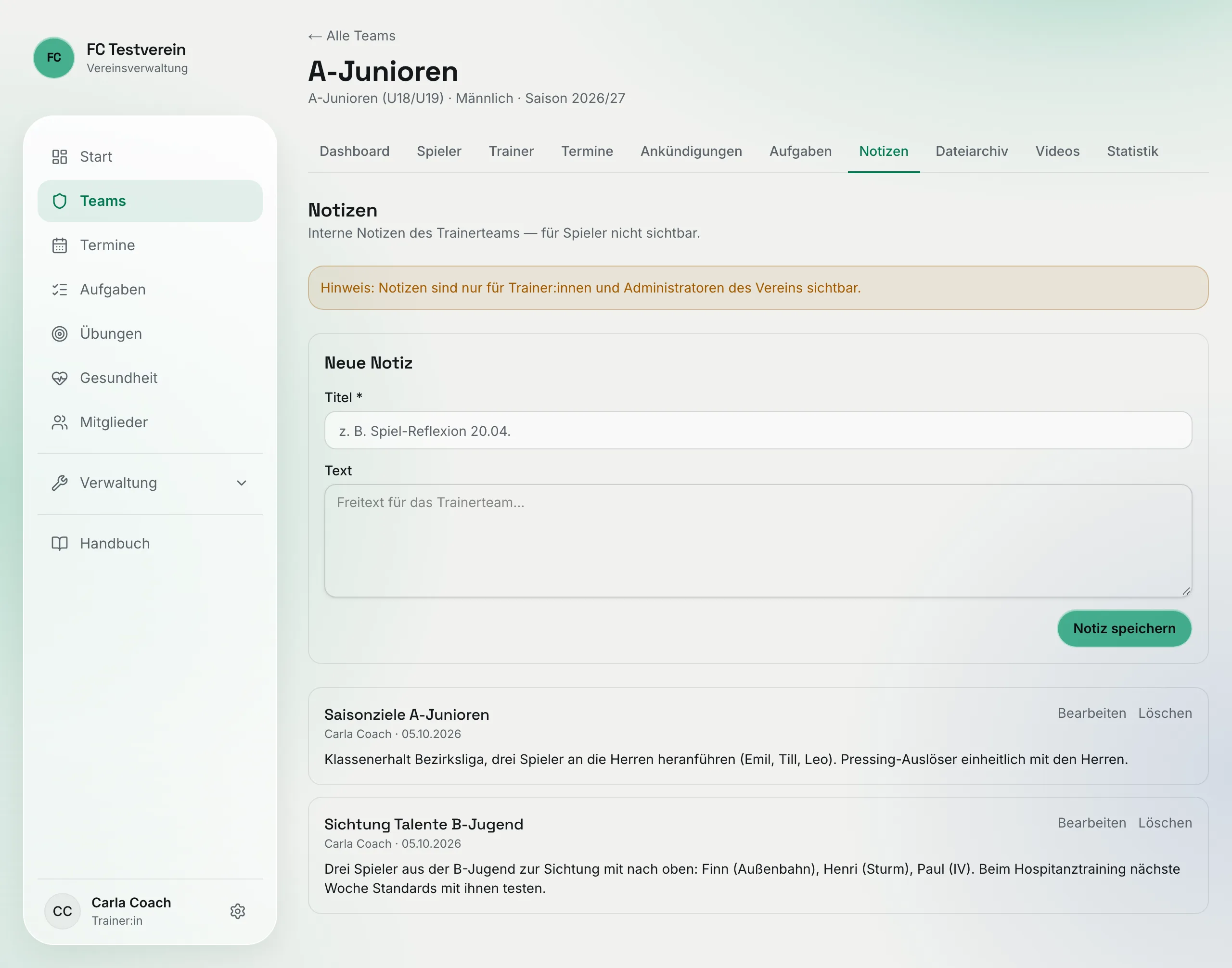This screenshot has height=968, width=1232.
Task: Edit the Sichtung Talente B-Jugend note
Action: point(1091,823)
